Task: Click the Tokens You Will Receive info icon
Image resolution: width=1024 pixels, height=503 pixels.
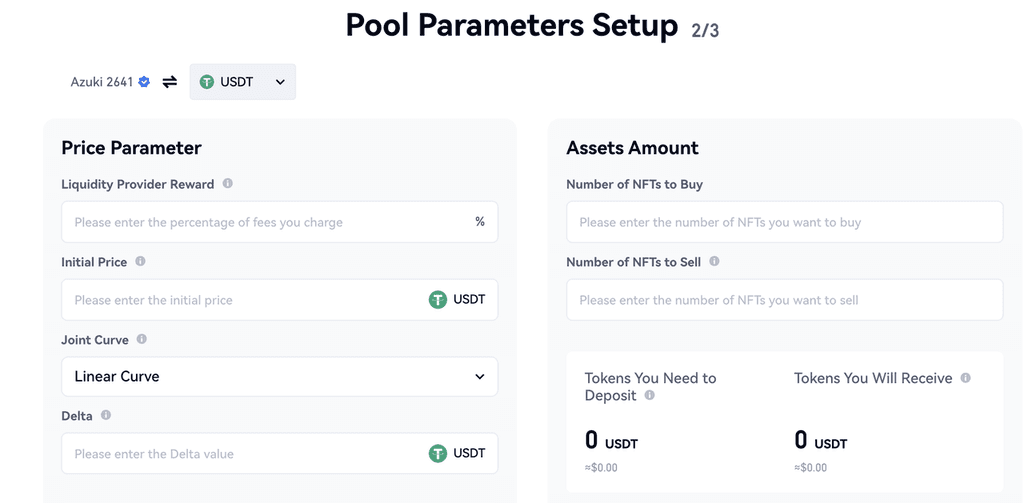Action: pyautogui.click(x=966, y=378)
